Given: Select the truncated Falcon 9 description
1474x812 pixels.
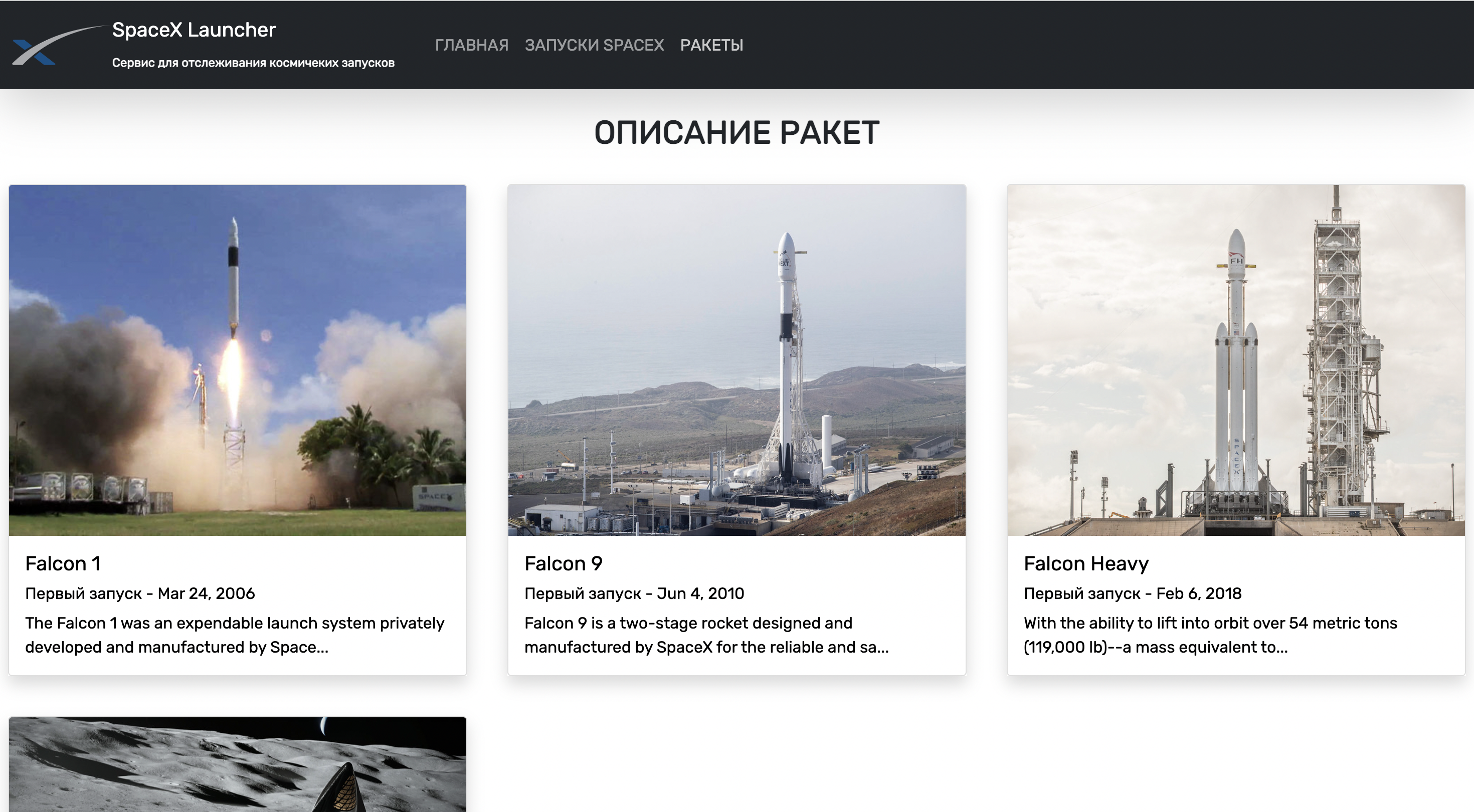Looking at the screenshot, I should tap(706, 635).
